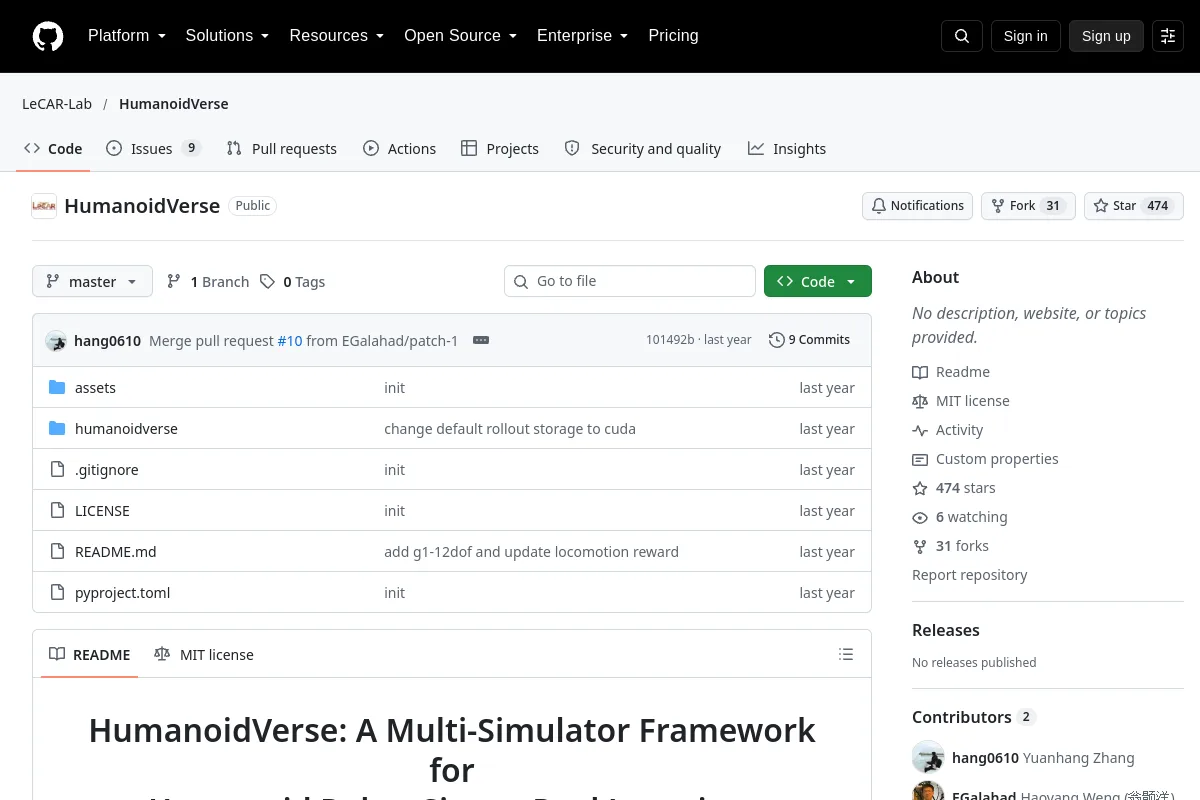Click the humanoidverse folder icon

57,429
